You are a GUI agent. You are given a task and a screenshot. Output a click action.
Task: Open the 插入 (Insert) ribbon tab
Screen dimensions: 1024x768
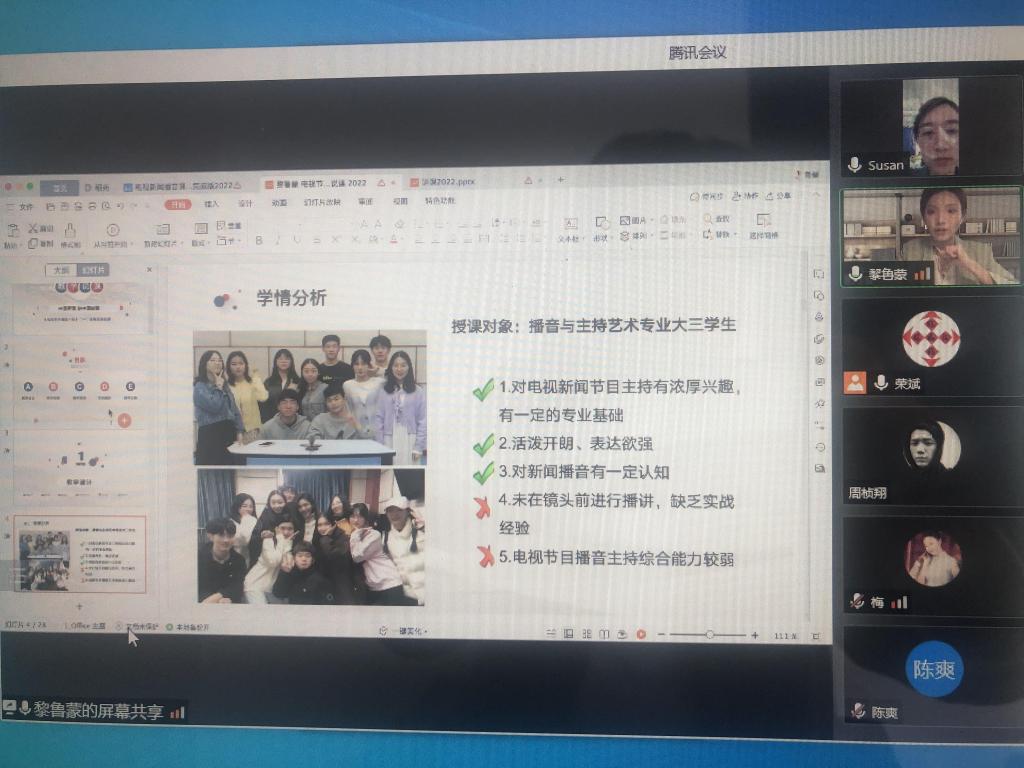[x=211, y=204]
